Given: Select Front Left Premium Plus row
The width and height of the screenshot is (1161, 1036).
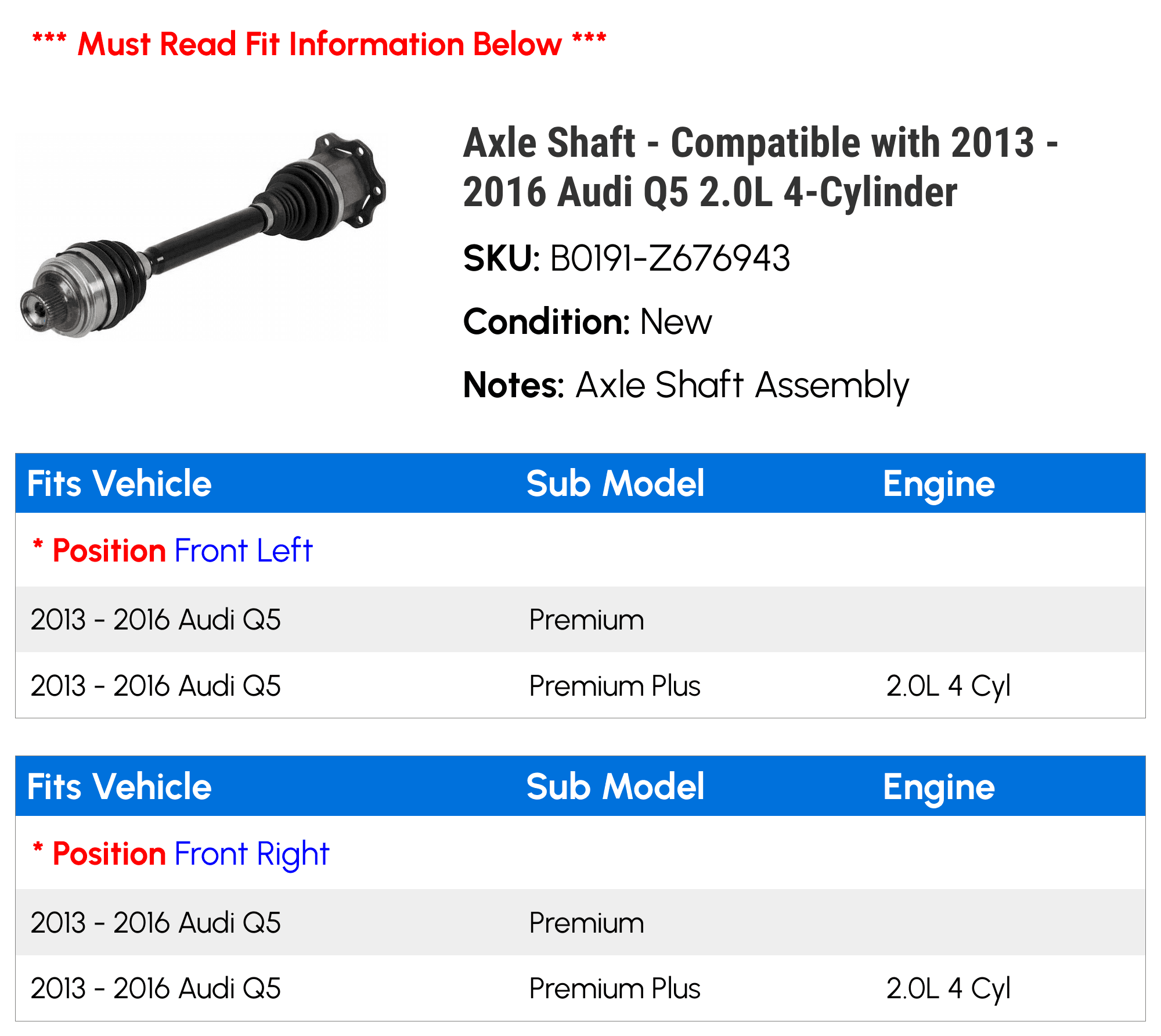Looking at the screenshot, I should (580, 685).
